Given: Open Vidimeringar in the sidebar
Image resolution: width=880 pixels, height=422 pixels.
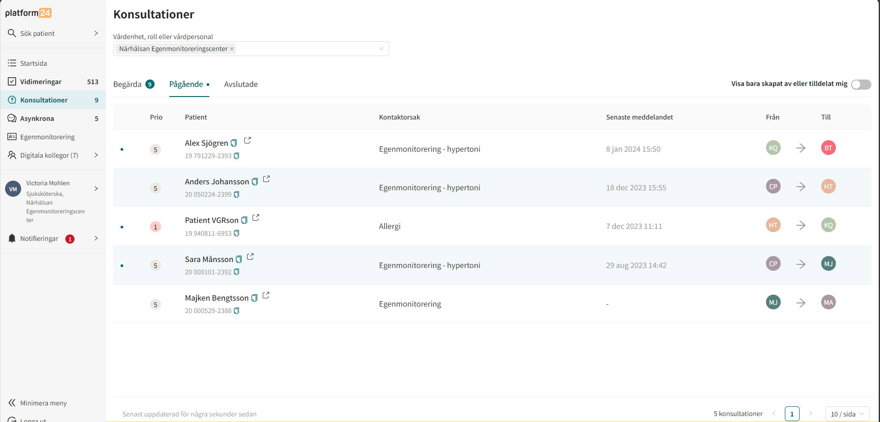Looking at the screenshot, I should (41, 81).
